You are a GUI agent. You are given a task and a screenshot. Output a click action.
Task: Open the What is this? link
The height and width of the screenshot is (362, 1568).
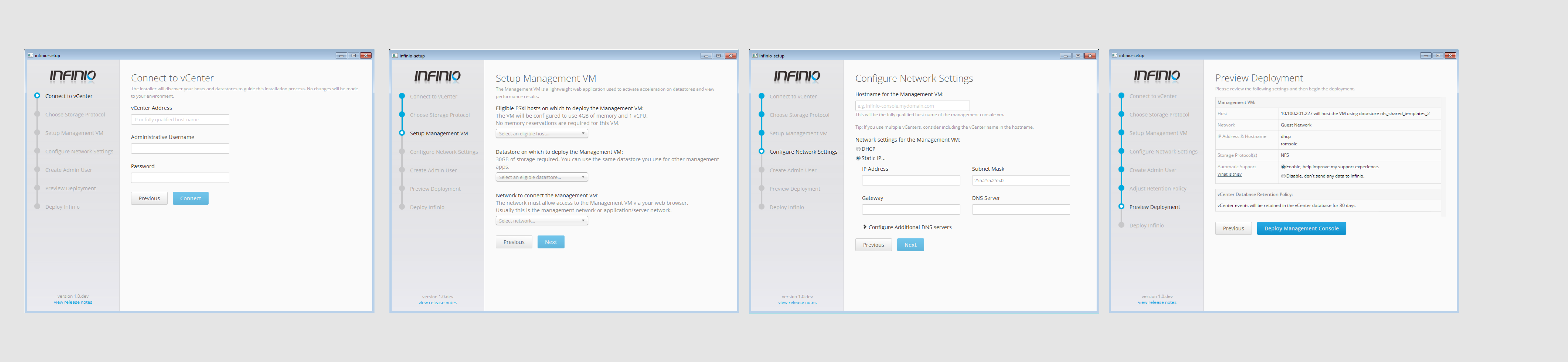click(x=1229, y=175)
